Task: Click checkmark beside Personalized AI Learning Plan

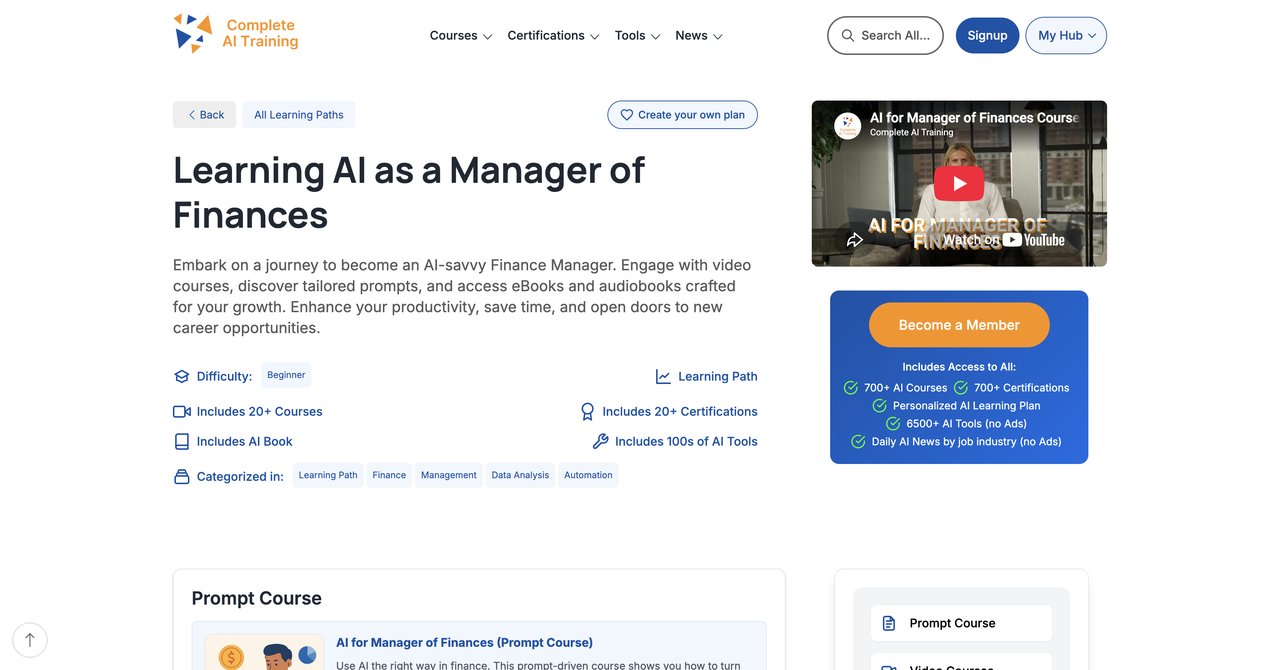Action: [x=880, y=406]
